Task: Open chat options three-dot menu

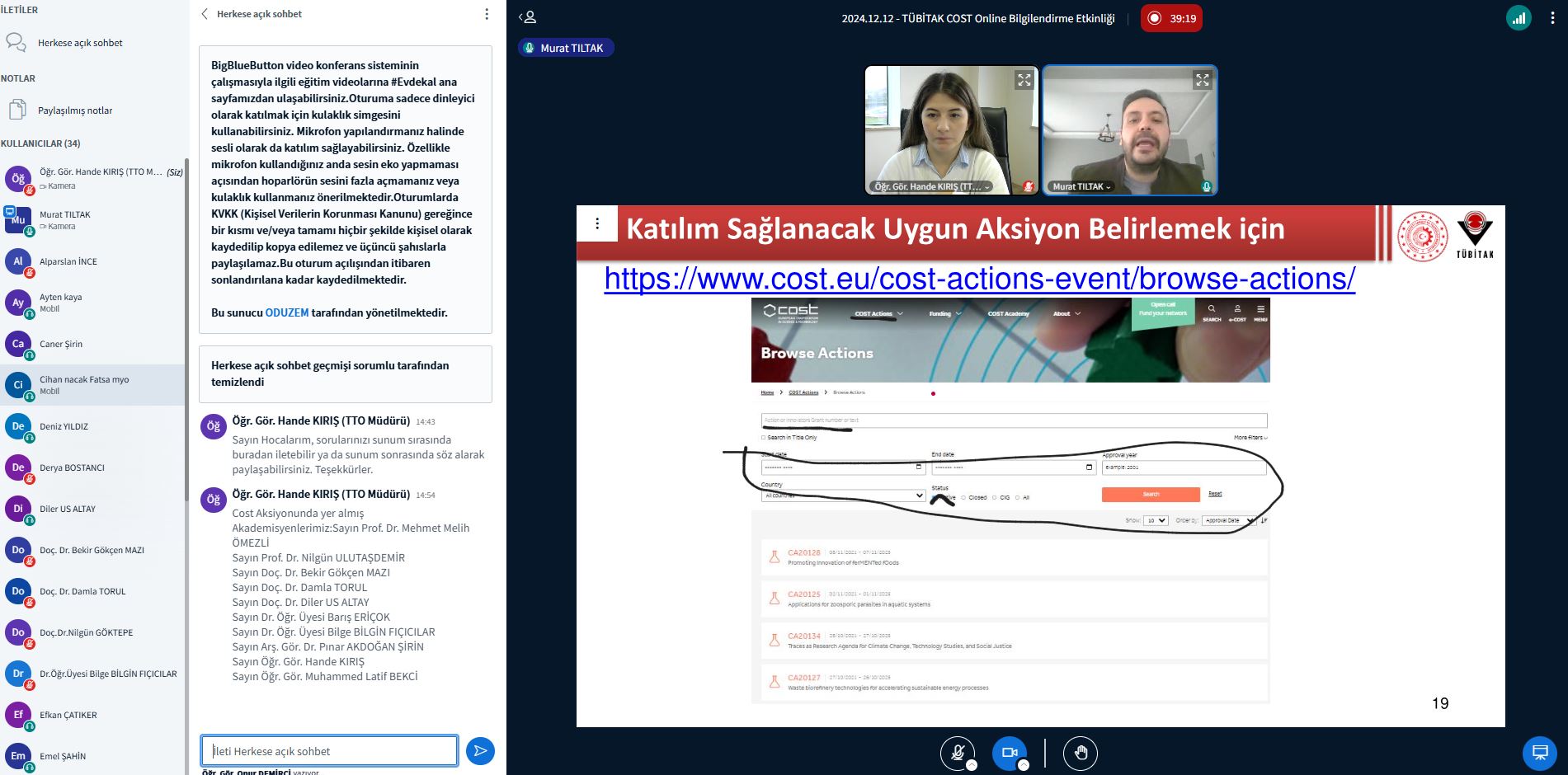Action: [x=487, y=14]
